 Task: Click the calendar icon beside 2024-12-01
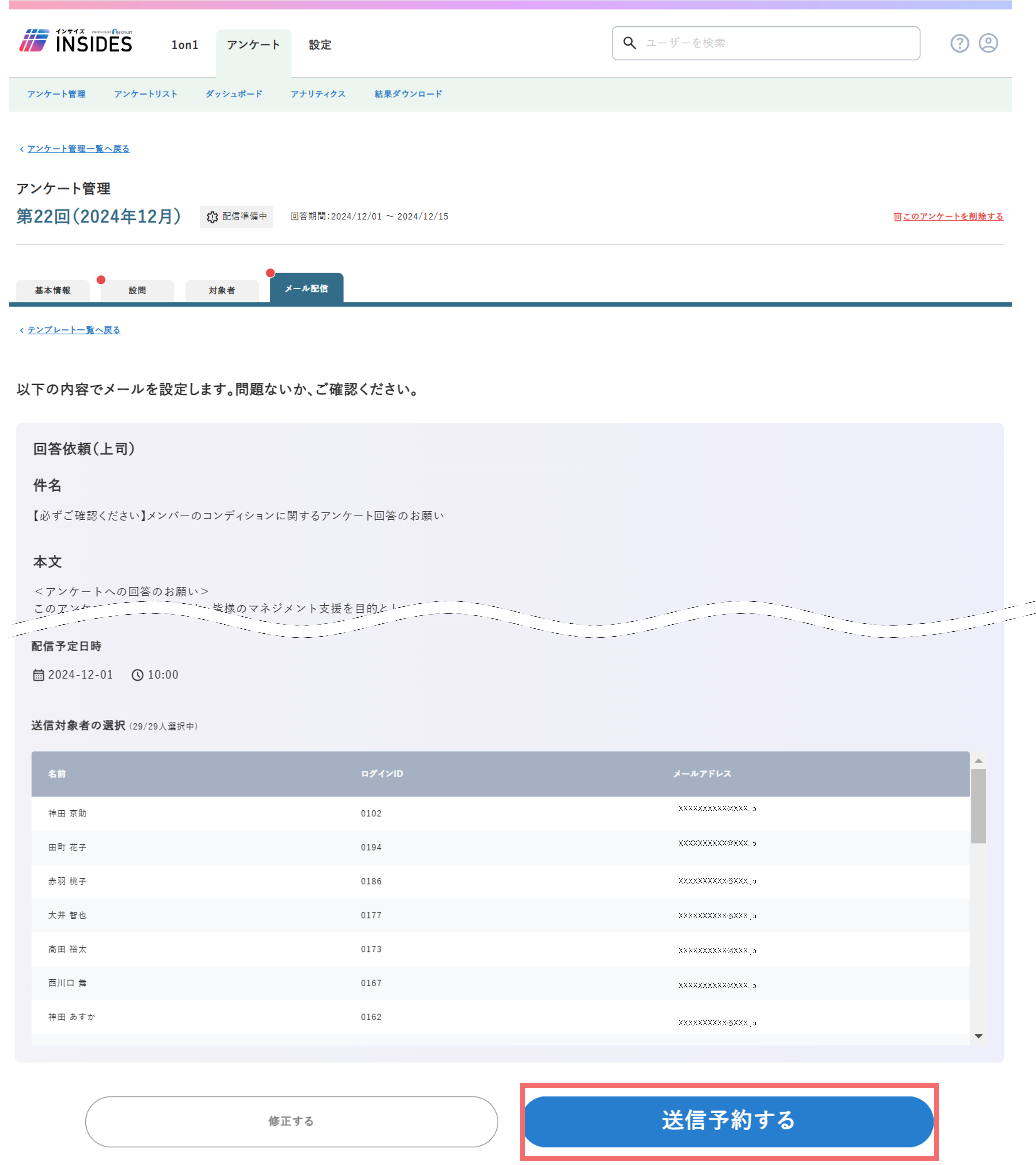point(38,675)
